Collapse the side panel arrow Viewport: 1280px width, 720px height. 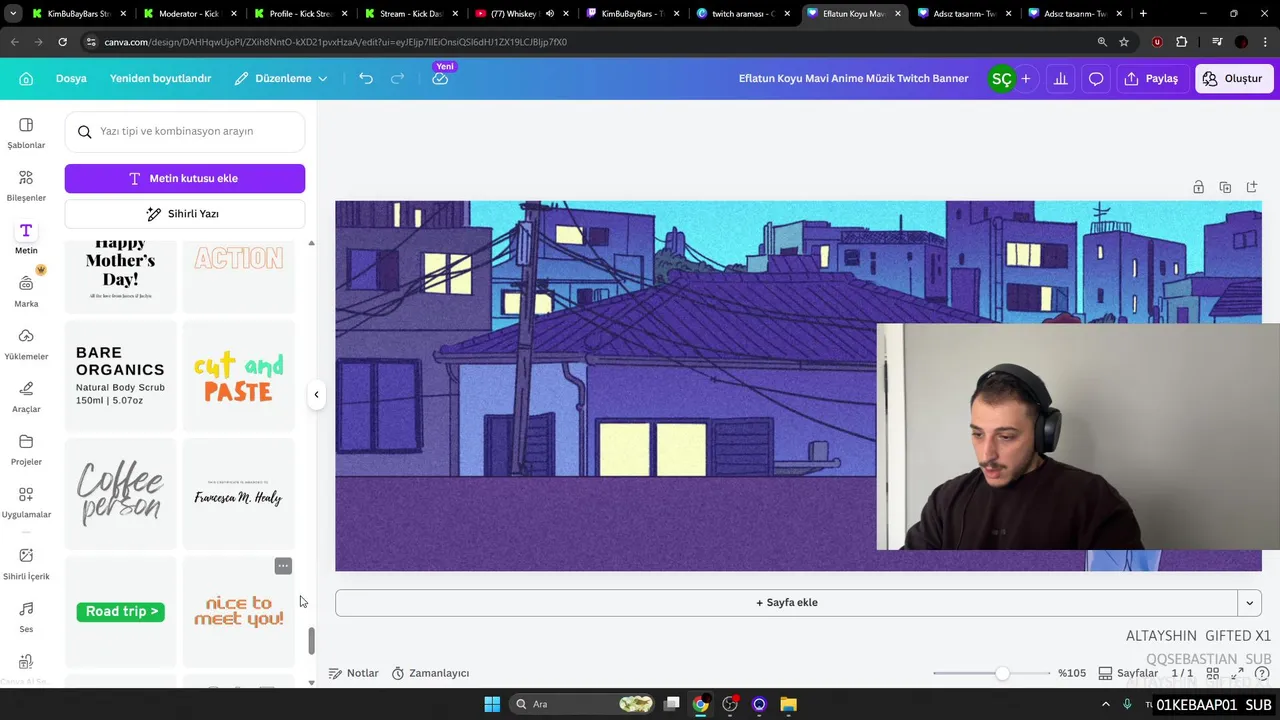coord(316,394)
